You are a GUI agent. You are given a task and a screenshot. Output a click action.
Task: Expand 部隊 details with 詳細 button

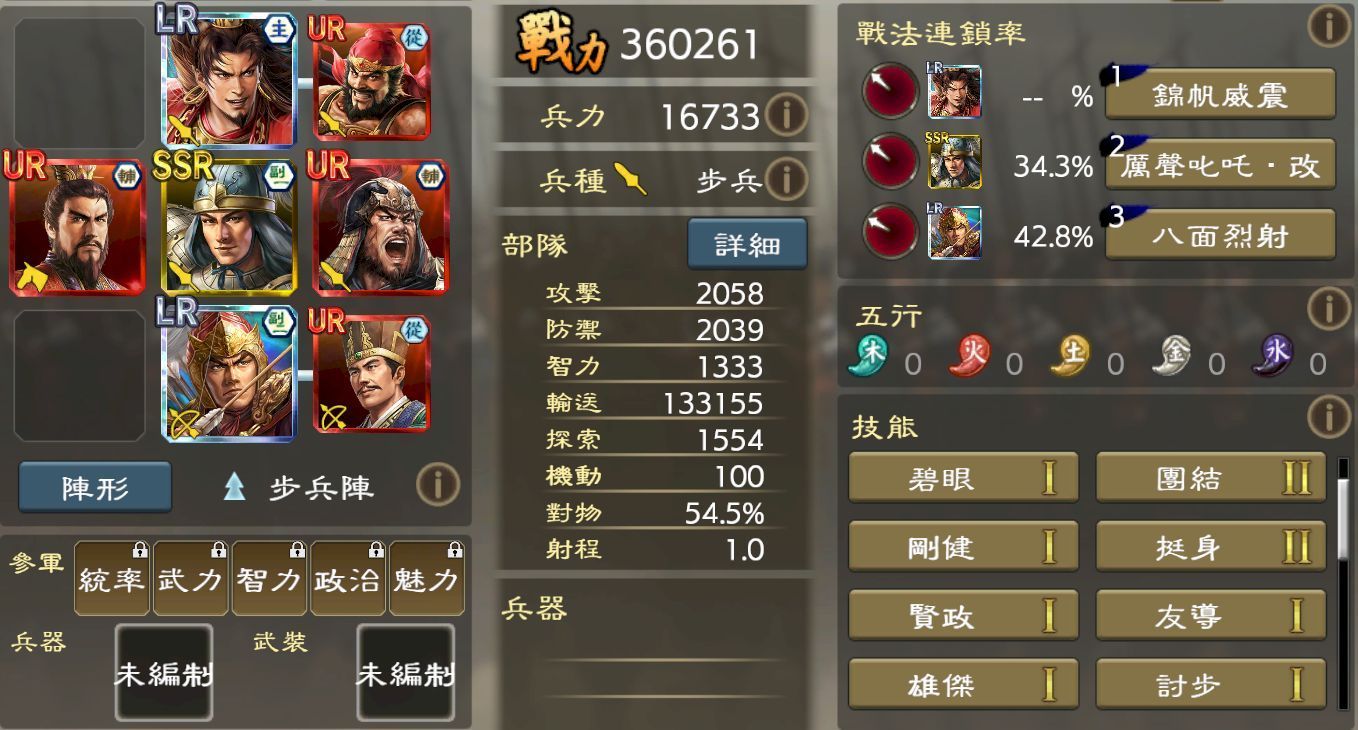(747, 244)
